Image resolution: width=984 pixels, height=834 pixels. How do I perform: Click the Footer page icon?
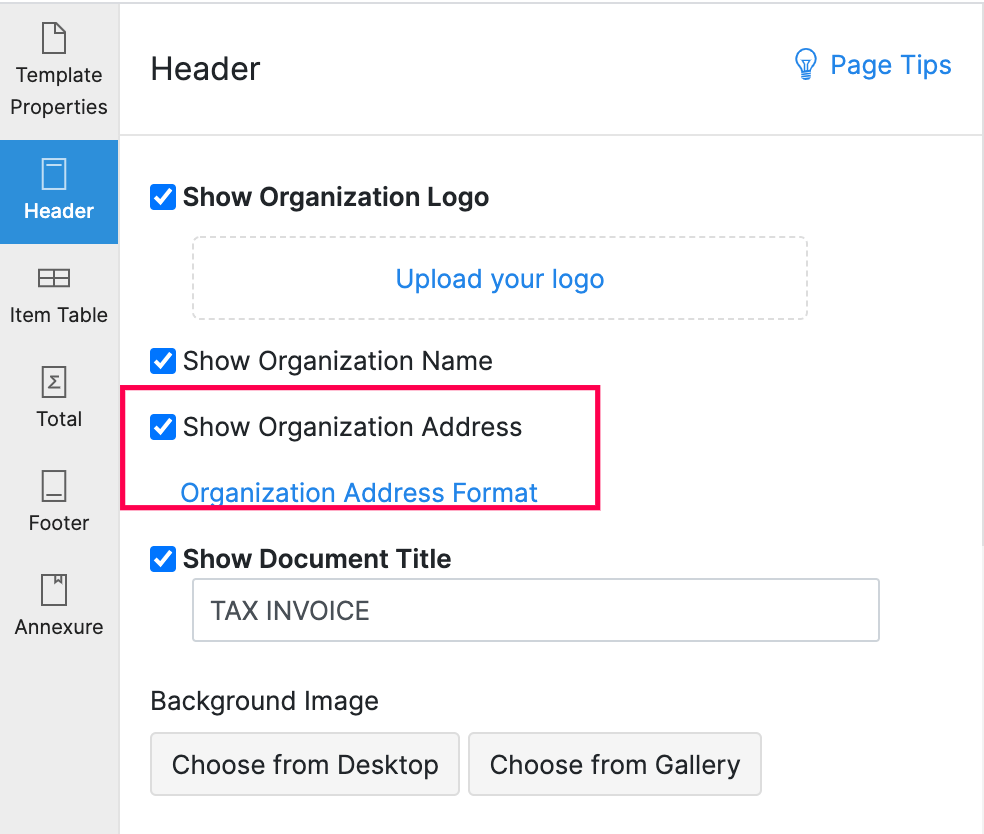[54, 486]
